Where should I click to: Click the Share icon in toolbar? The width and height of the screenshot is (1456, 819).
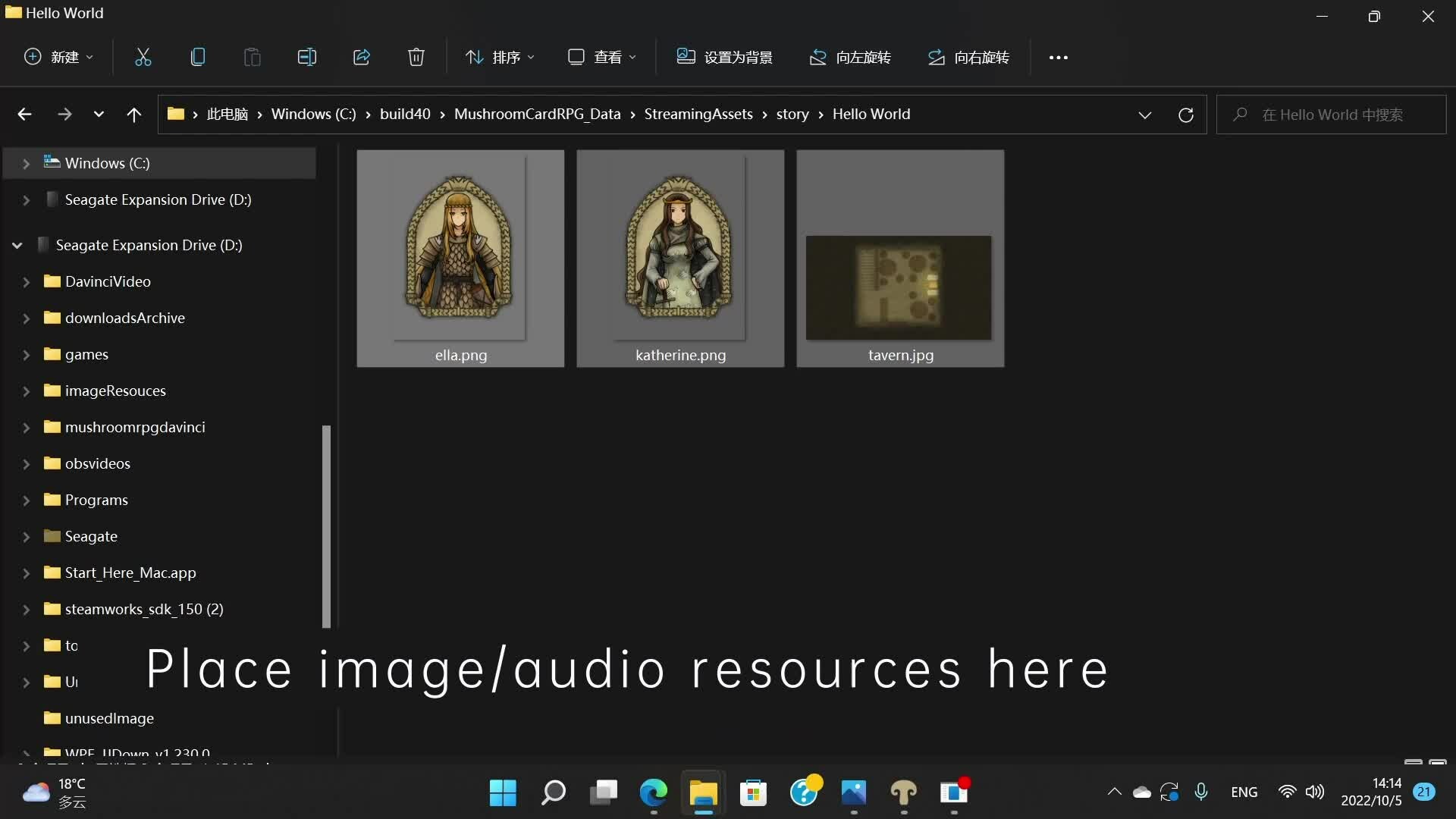click(361, 57)
